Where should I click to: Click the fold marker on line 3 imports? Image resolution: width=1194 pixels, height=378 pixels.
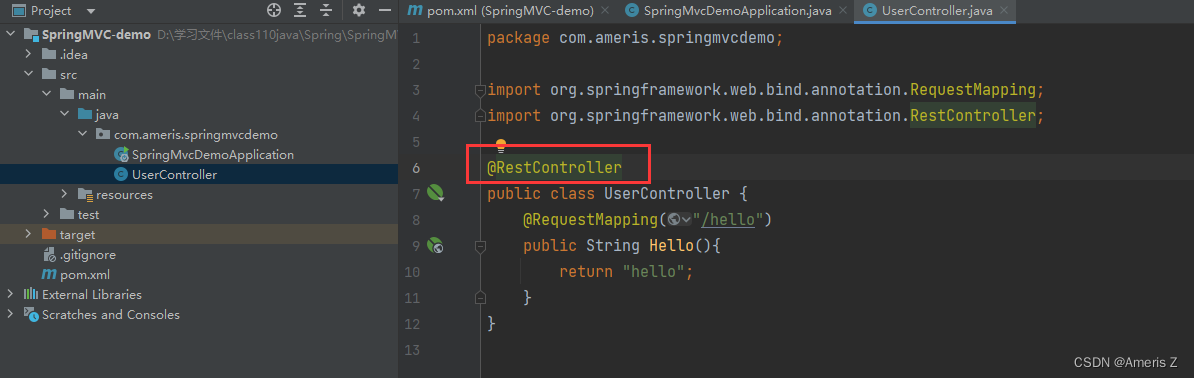tap(480, 91)
